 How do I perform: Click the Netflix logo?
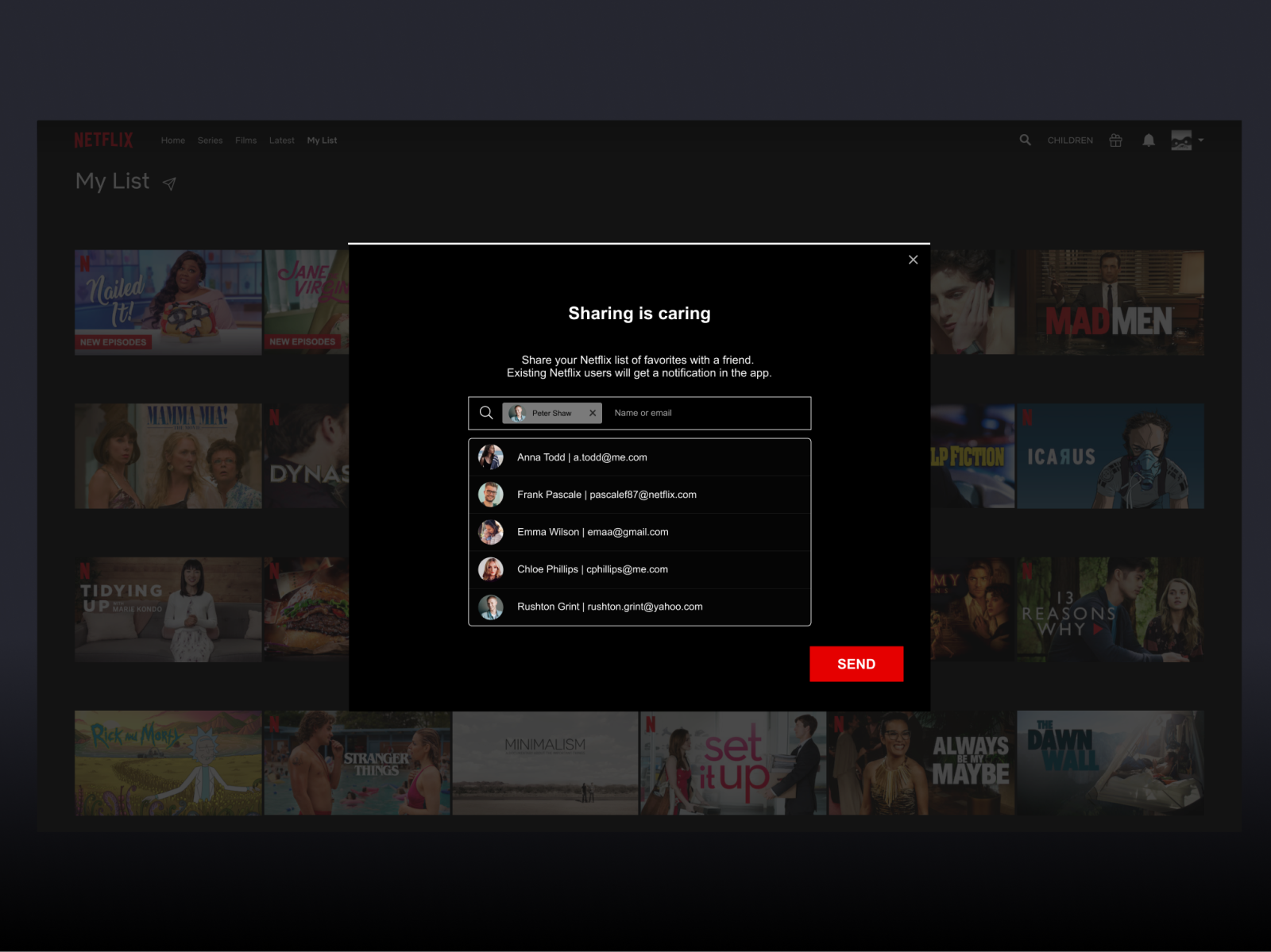(103, 141)
